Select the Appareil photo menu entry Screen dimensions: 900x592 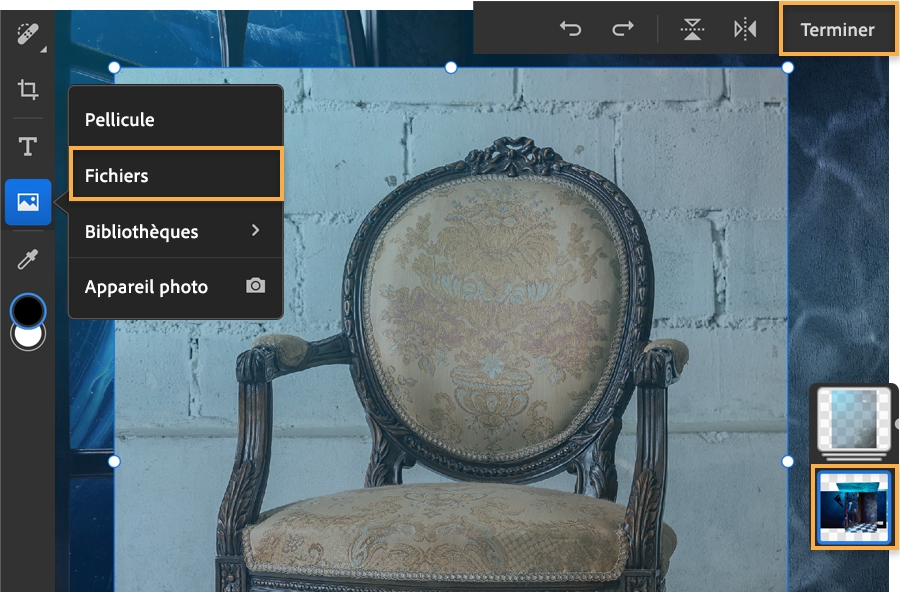[x=145, y=287]
